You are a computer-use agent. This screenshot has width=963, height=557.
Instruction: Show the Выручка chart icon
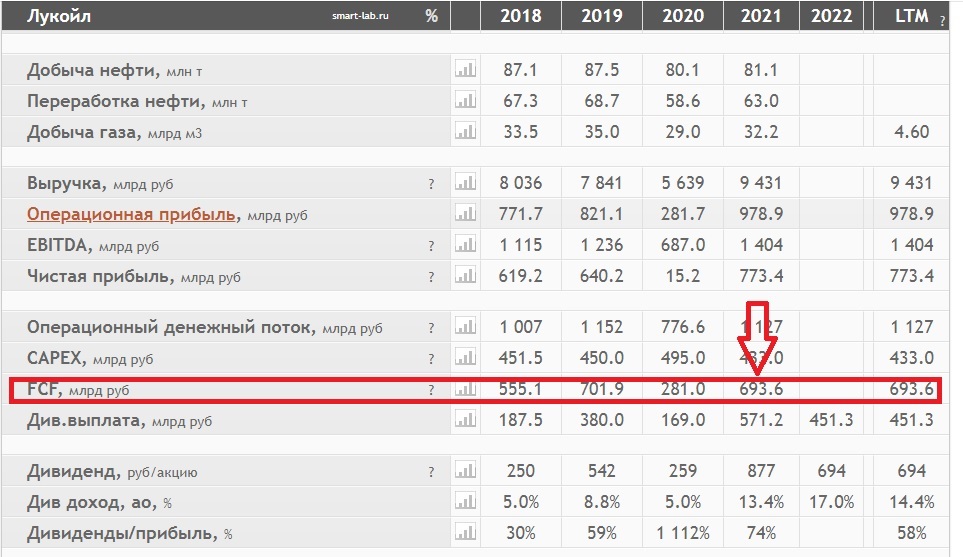(x=465, y=183)
